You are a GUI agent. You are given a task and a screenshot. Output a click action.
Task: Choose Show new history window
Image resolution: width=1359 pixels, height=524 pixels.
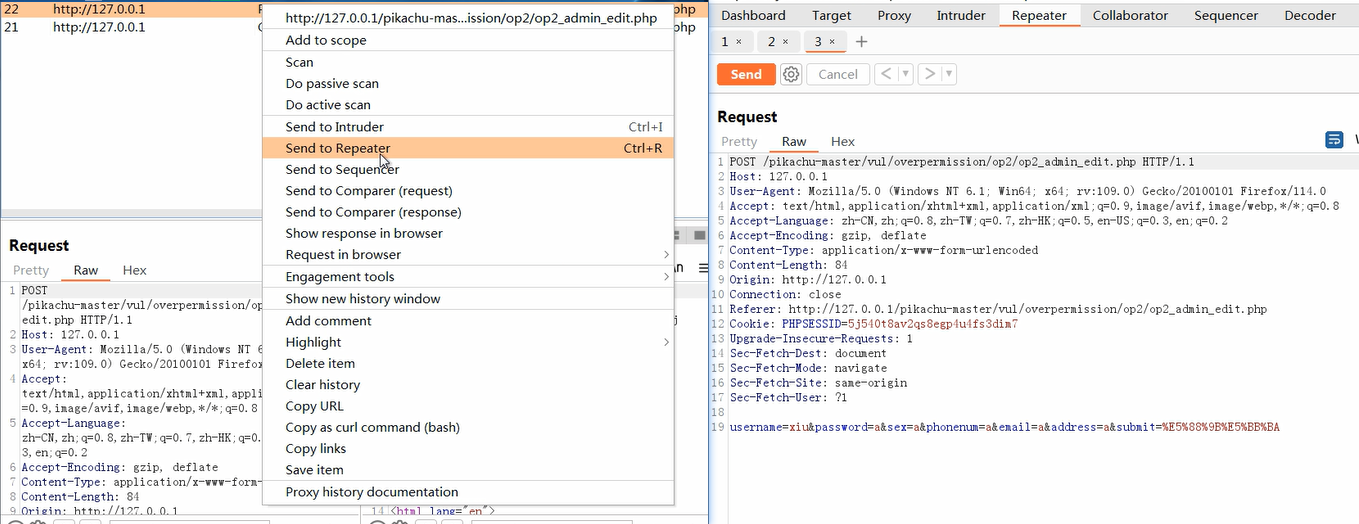pyautogui.click(x=468, y=299)
